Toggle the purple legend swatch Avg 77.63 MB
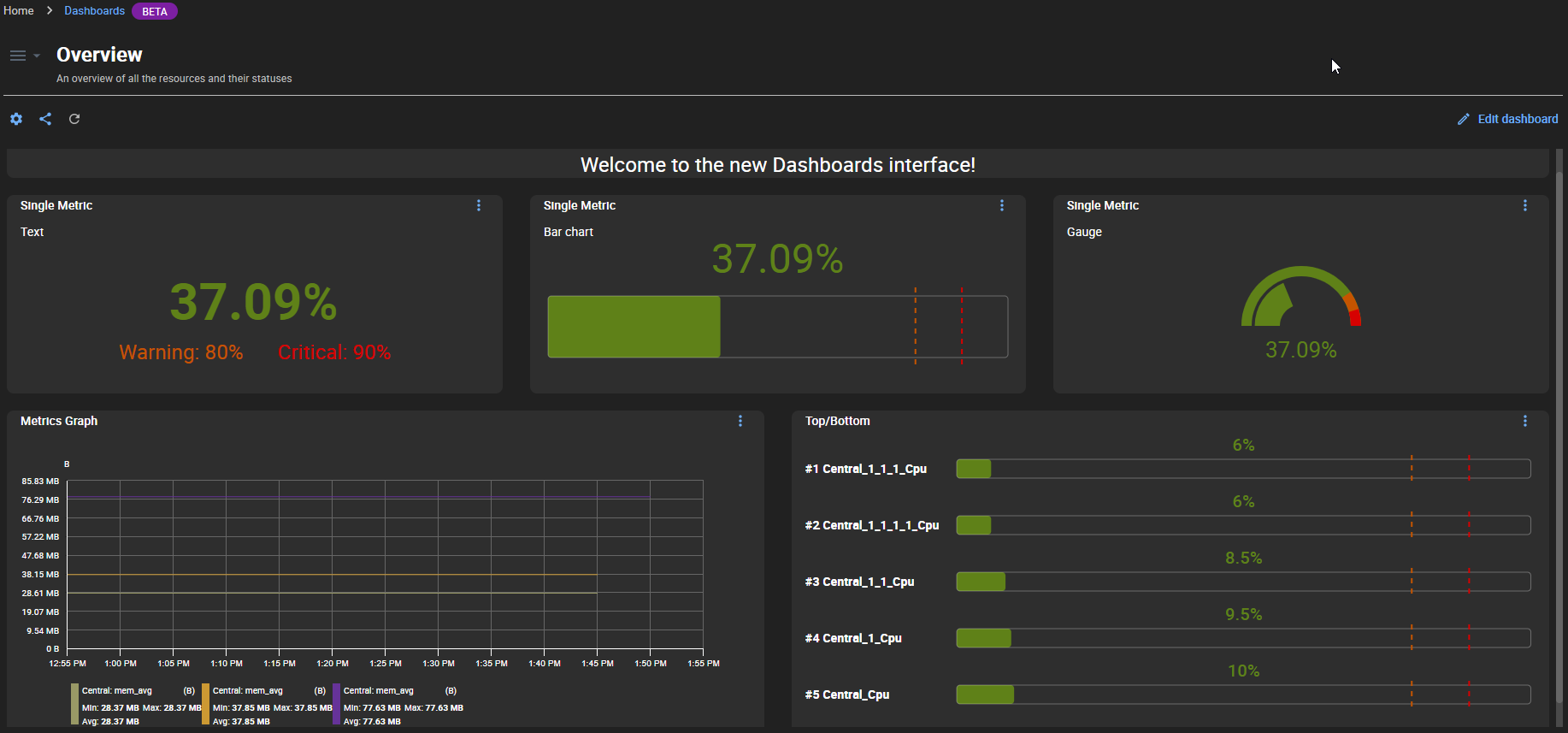 (x=336, y=704)
